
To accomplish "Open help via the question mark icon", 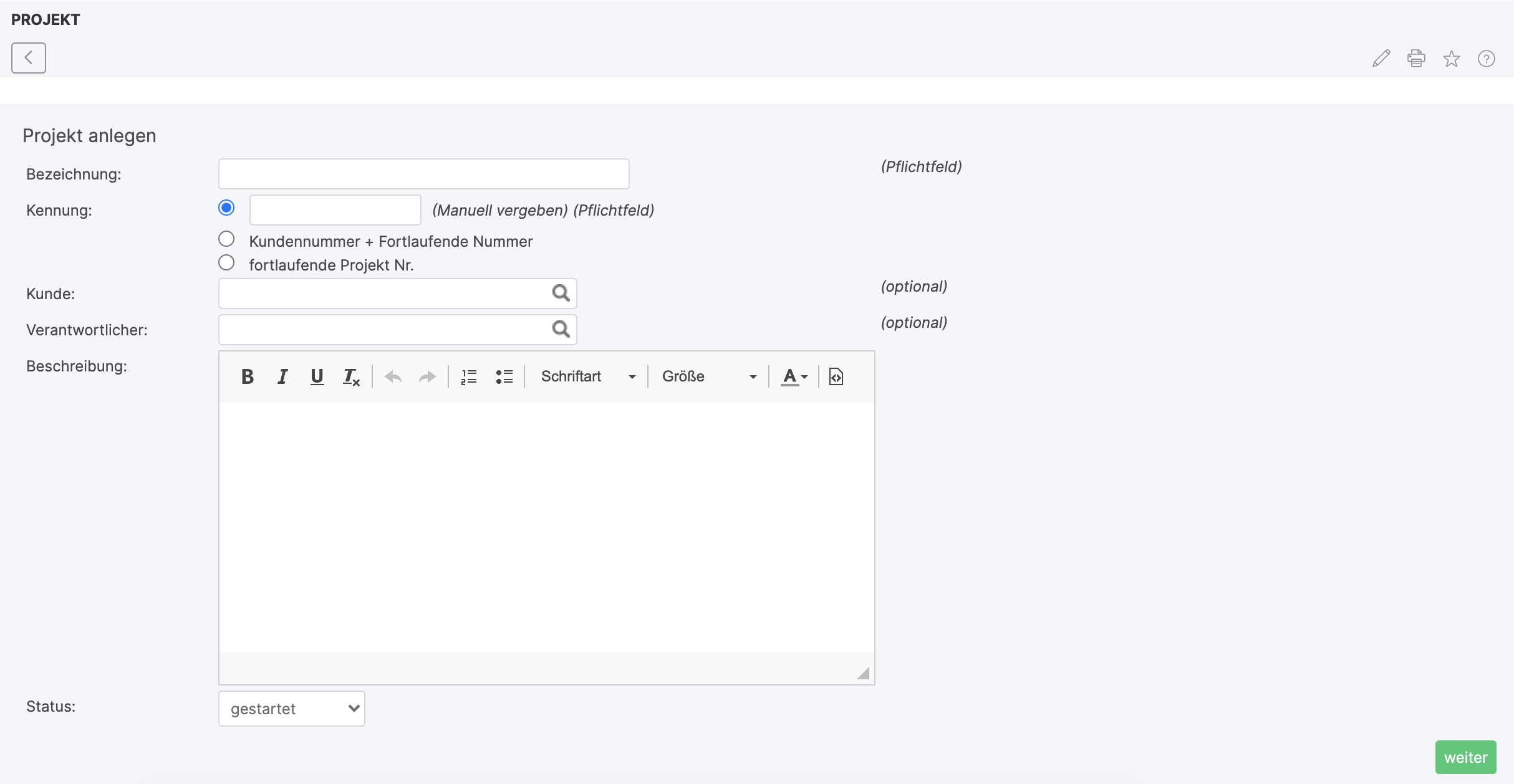I will 1487,59.
